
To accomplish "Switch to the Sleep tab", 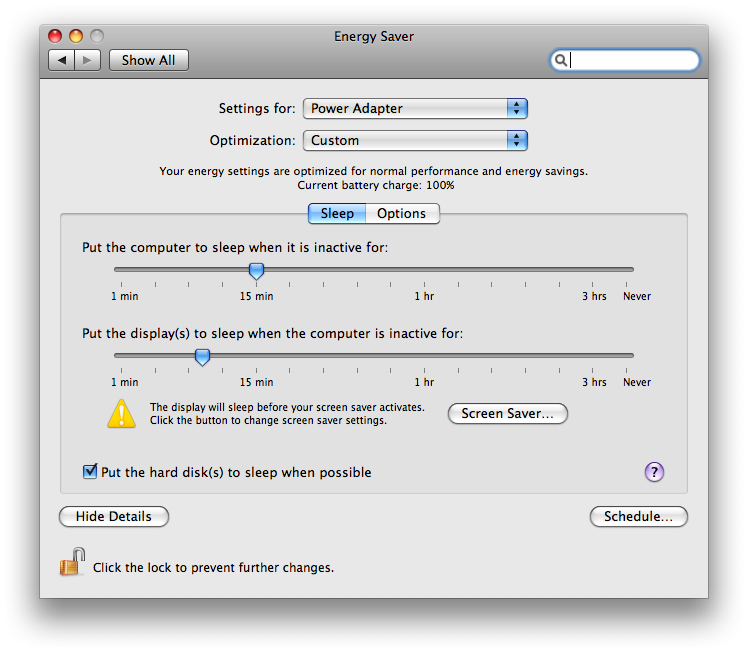I will (x=337, y=213).
